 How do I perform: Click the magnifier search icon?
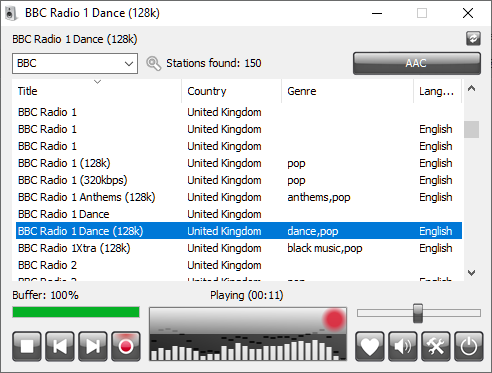coord(153,63)
